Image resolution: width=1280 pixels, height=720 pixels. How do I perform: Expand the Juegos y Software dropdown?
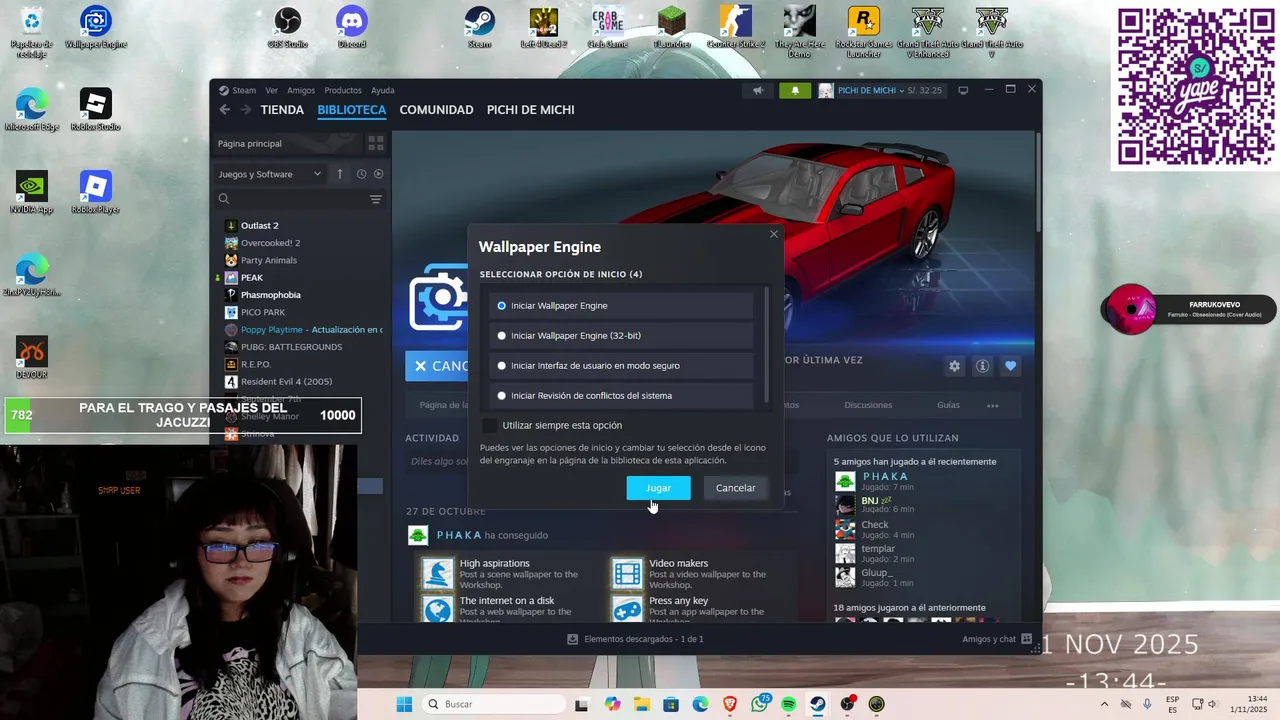[x=270, y=174]
